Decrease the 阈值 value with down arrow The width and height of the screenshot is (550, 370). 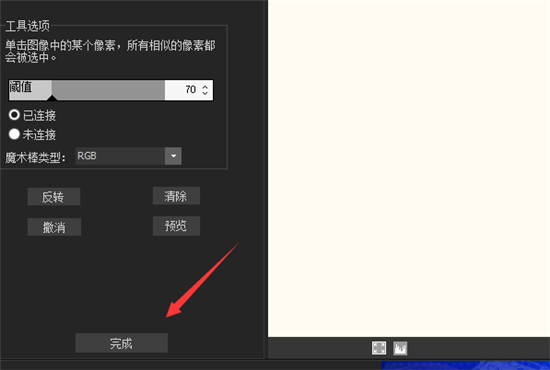[205, 93]
